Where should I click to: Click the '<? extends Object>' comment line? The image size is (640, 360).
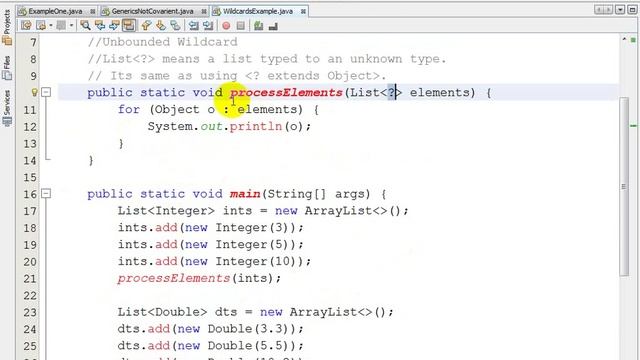(x=237, y=76)
